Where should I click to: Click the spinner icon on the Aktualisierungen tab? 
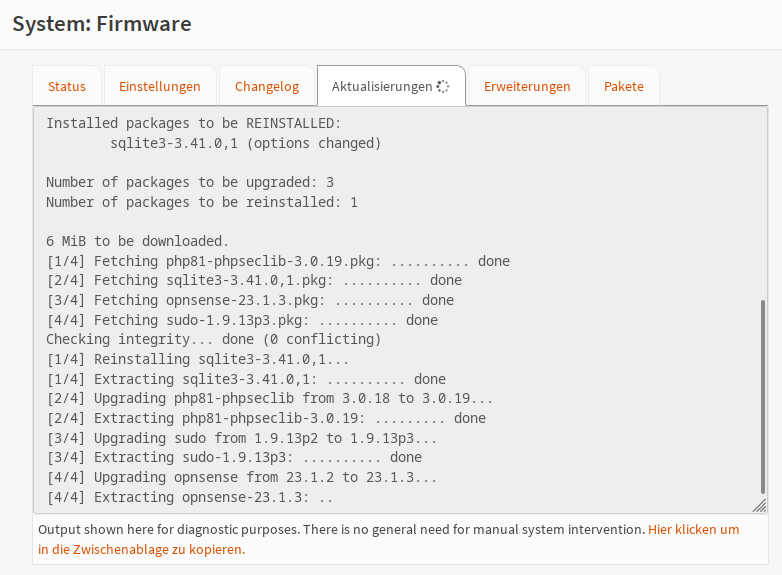coord(443,86)
